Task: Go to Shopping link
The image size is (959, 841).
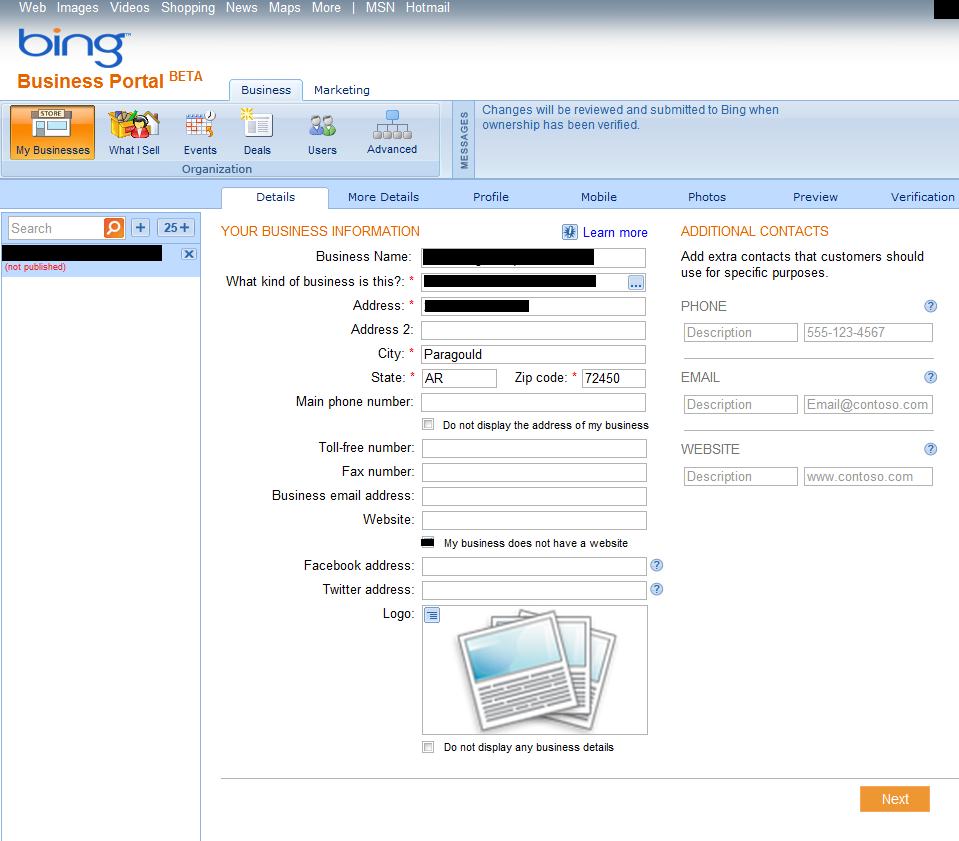Action: pos(188,7)
